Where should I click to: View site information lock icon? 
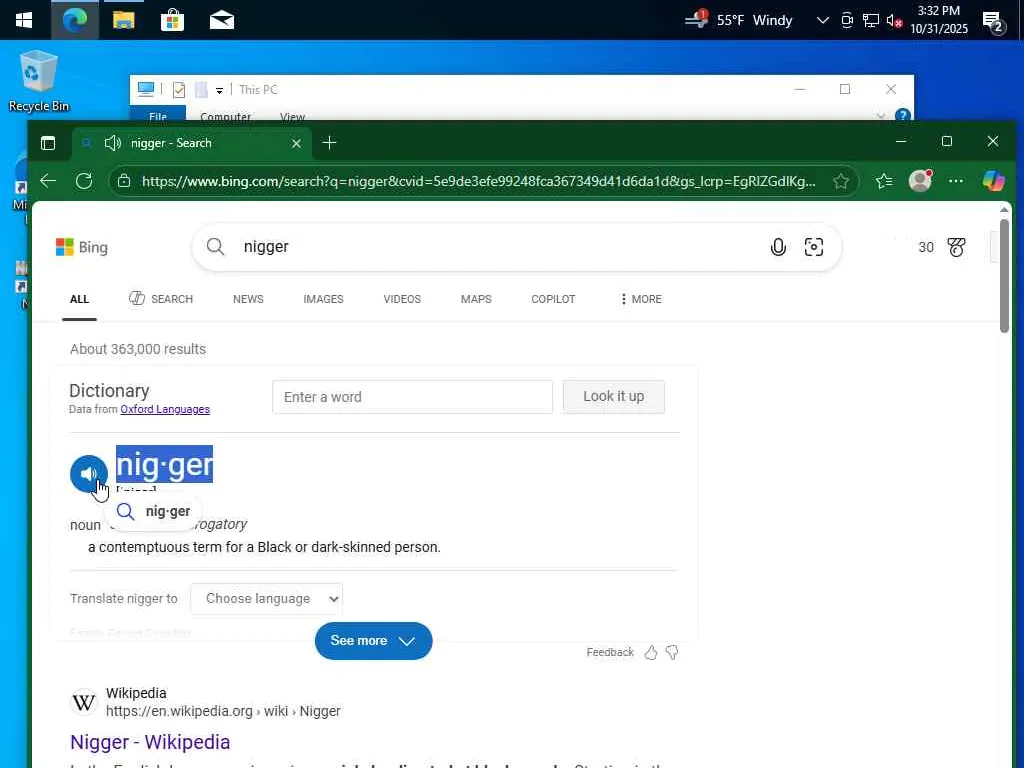click(124, 181)
